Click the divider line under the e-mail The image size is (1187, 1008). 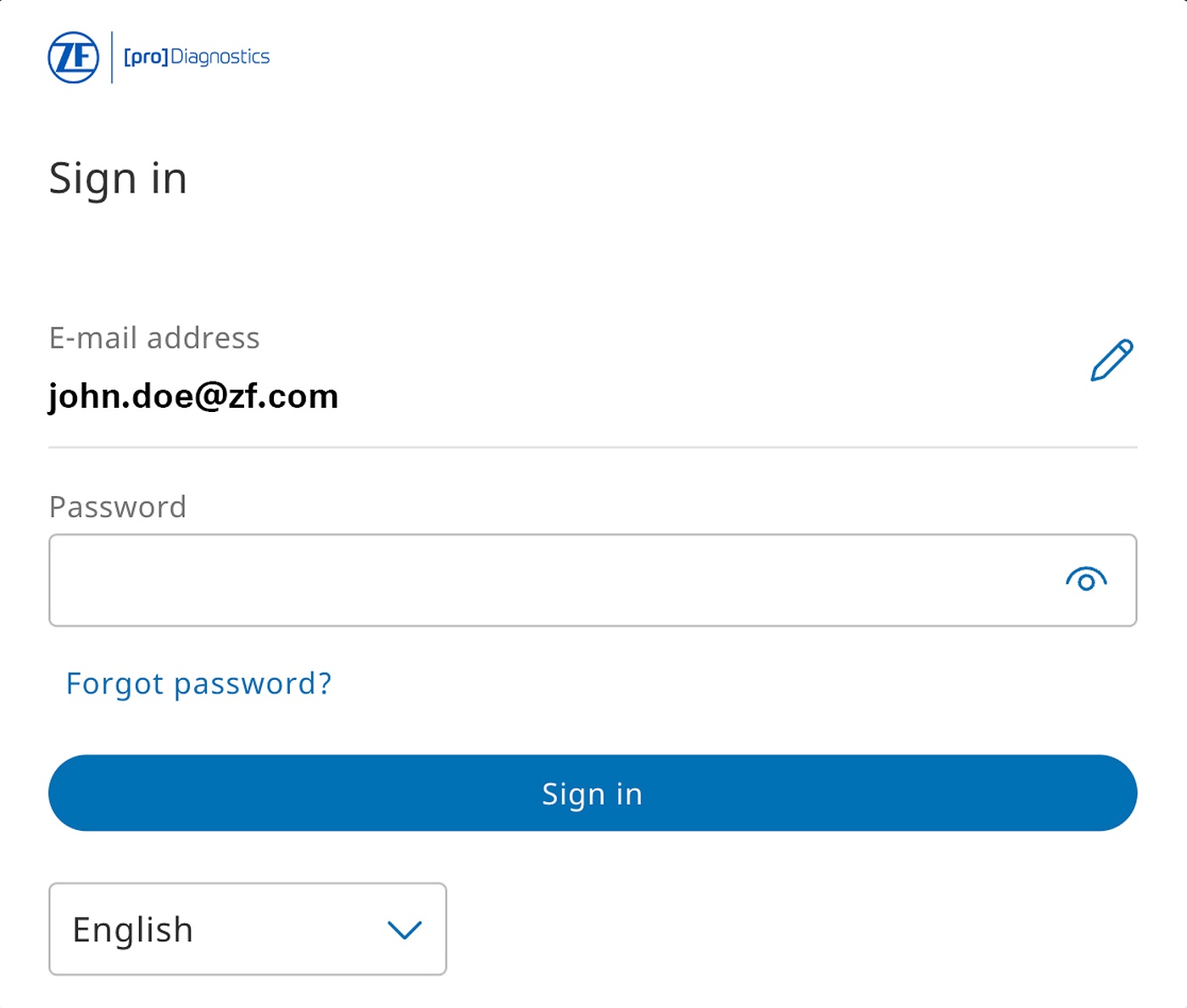click(593, 447)
